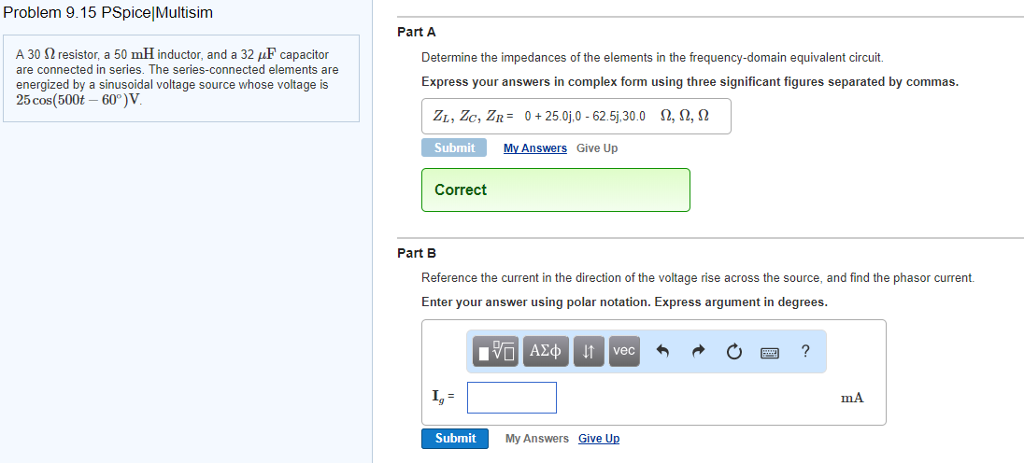The width and height of the screenshot is (1024, 463).
Task: Click the greyed Part A Submit button
Action: (x=454, y=148)
